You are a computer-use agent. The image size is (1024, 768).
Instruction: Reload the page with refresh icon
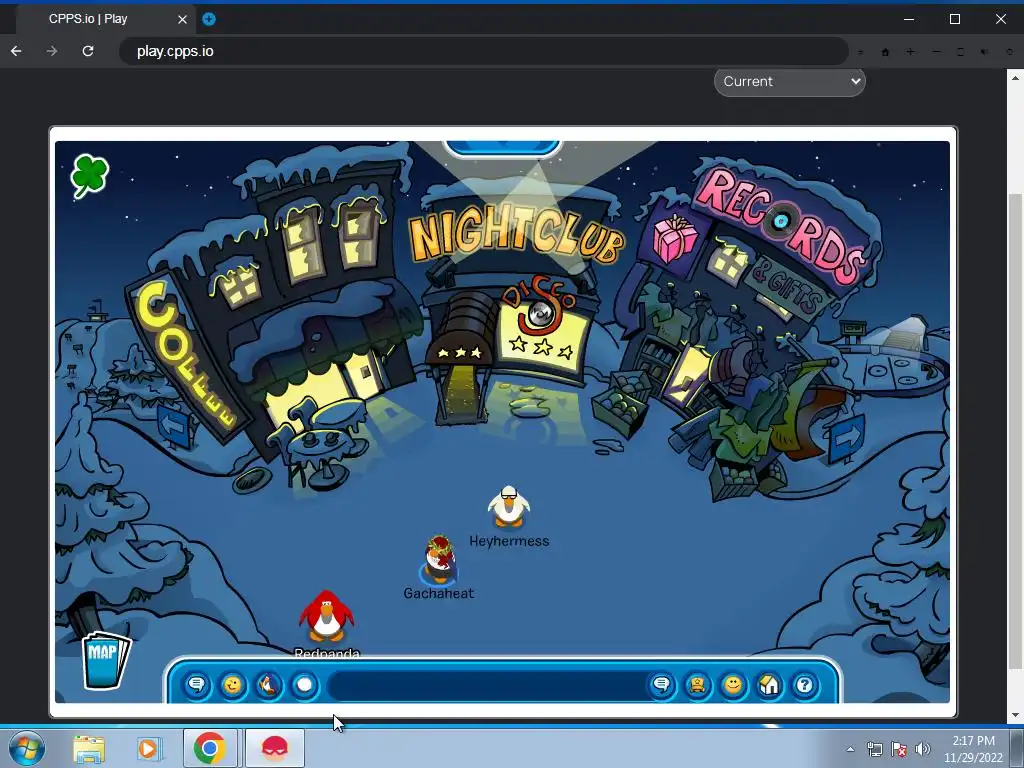[x=88, y=51]
